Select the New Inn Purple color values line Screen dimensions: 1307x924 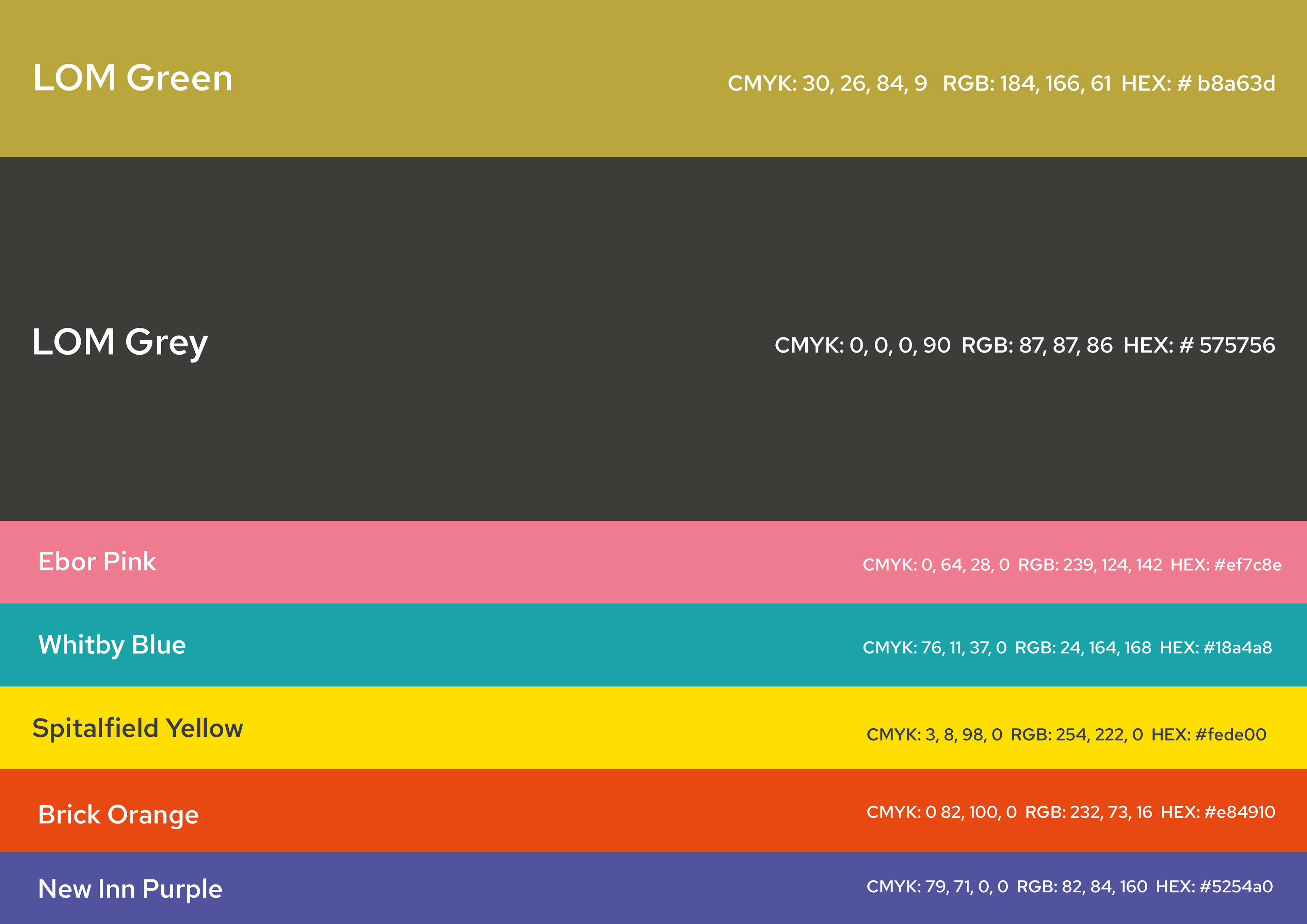coord(1070,887)
